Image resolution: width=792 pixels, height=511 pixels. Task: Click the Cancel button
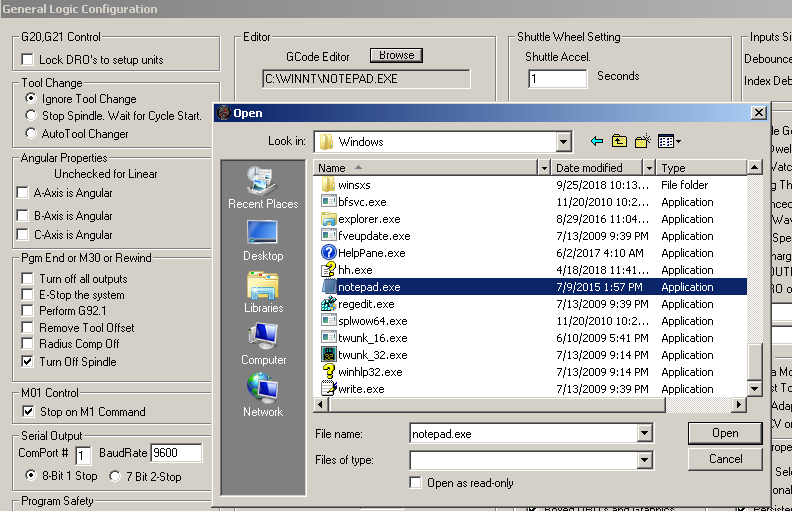[725, 459]
